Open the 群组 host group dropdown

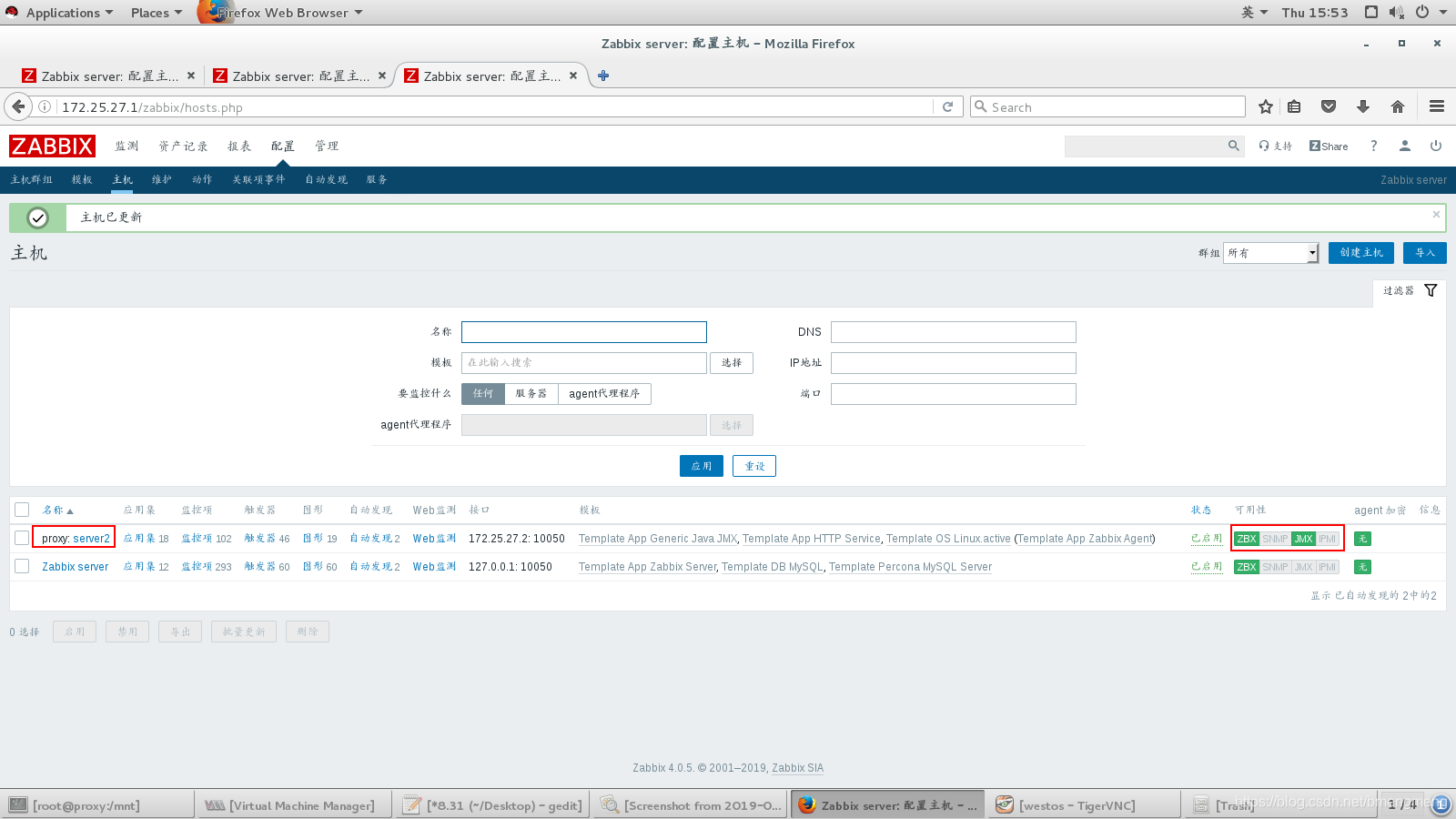coord(1271,253)
